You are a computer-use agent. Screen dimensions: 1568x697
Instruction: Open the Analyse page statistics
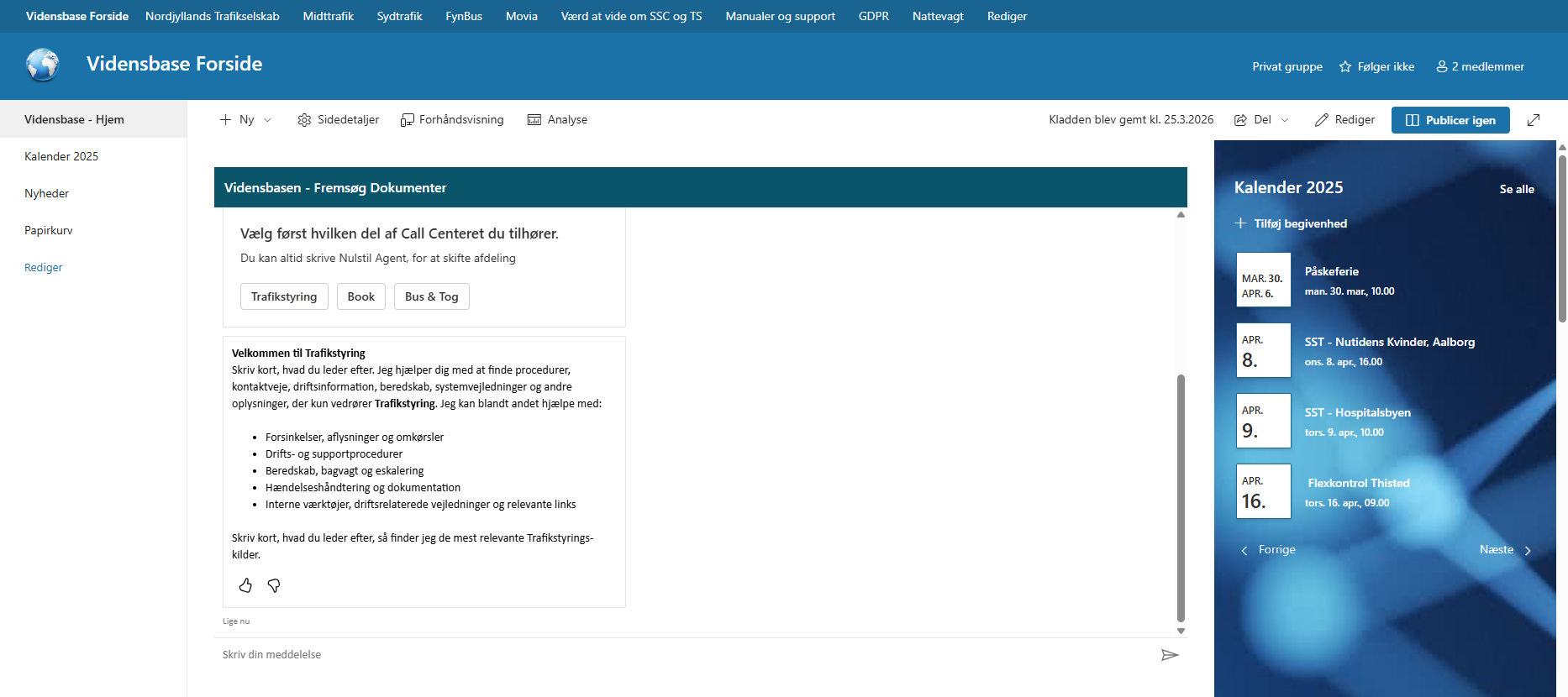[557, 120]
